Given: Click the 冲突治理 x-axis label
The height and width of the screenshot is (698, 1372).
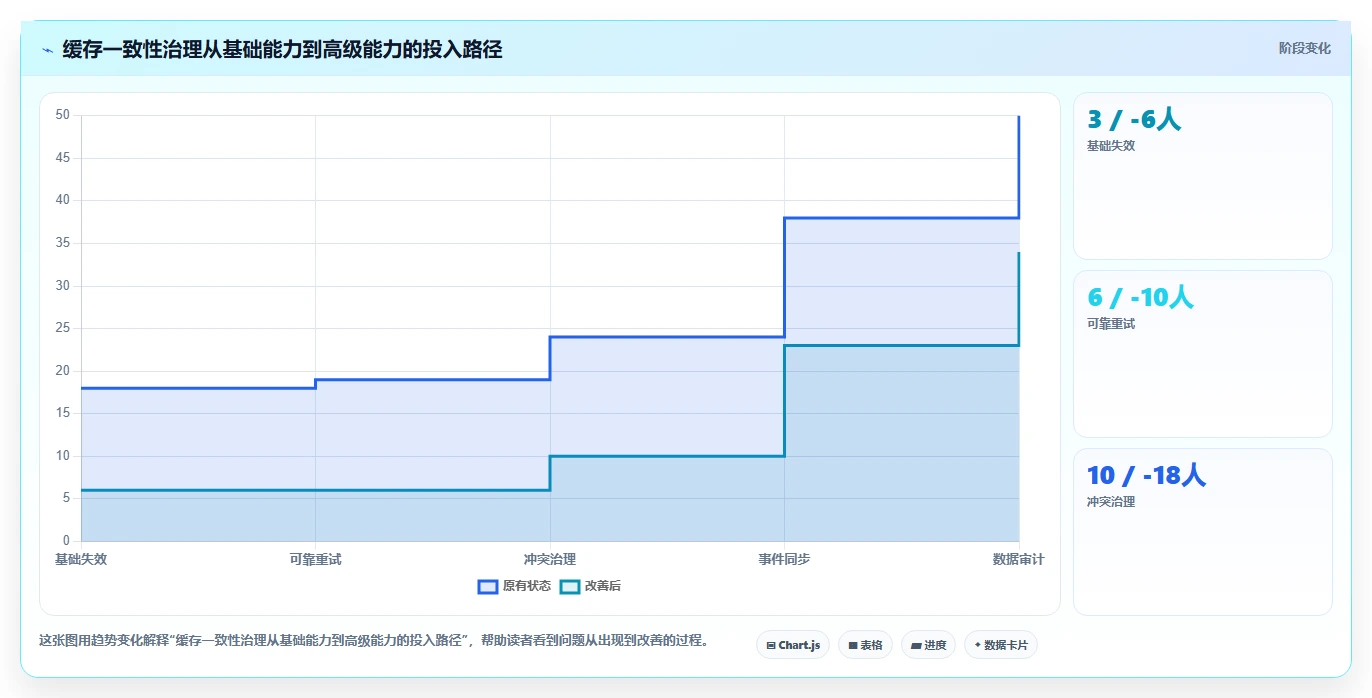Looking at the screenshot, I should [x=550, y=559].
